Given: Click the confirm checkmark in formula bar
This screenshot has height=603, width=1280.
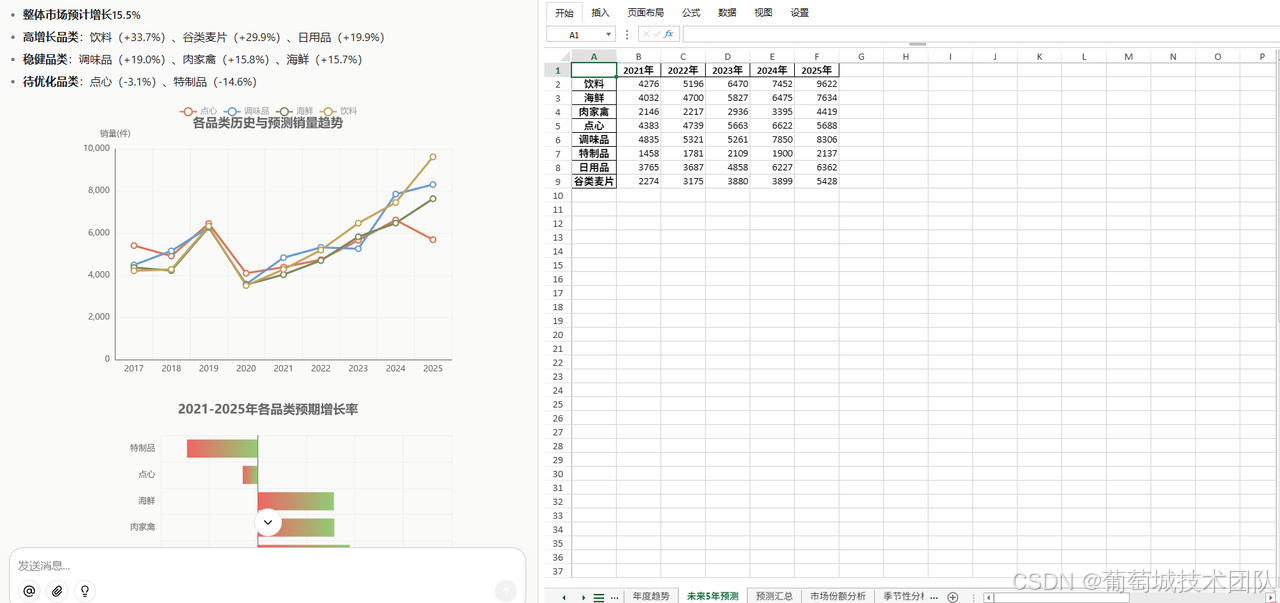Looking at the screenshot, I should point(657,34).
